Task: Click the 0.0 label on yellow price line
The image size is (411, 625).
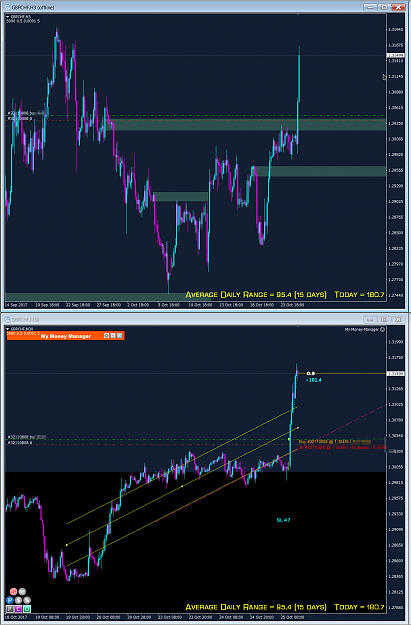Action: coord(311,373)
